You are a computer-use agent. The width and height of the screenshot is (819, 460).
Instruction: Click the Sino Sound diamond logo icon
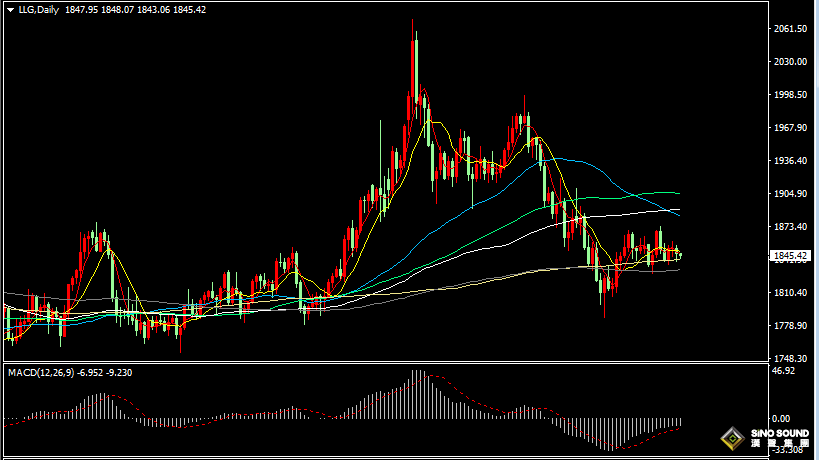(733, 439)
